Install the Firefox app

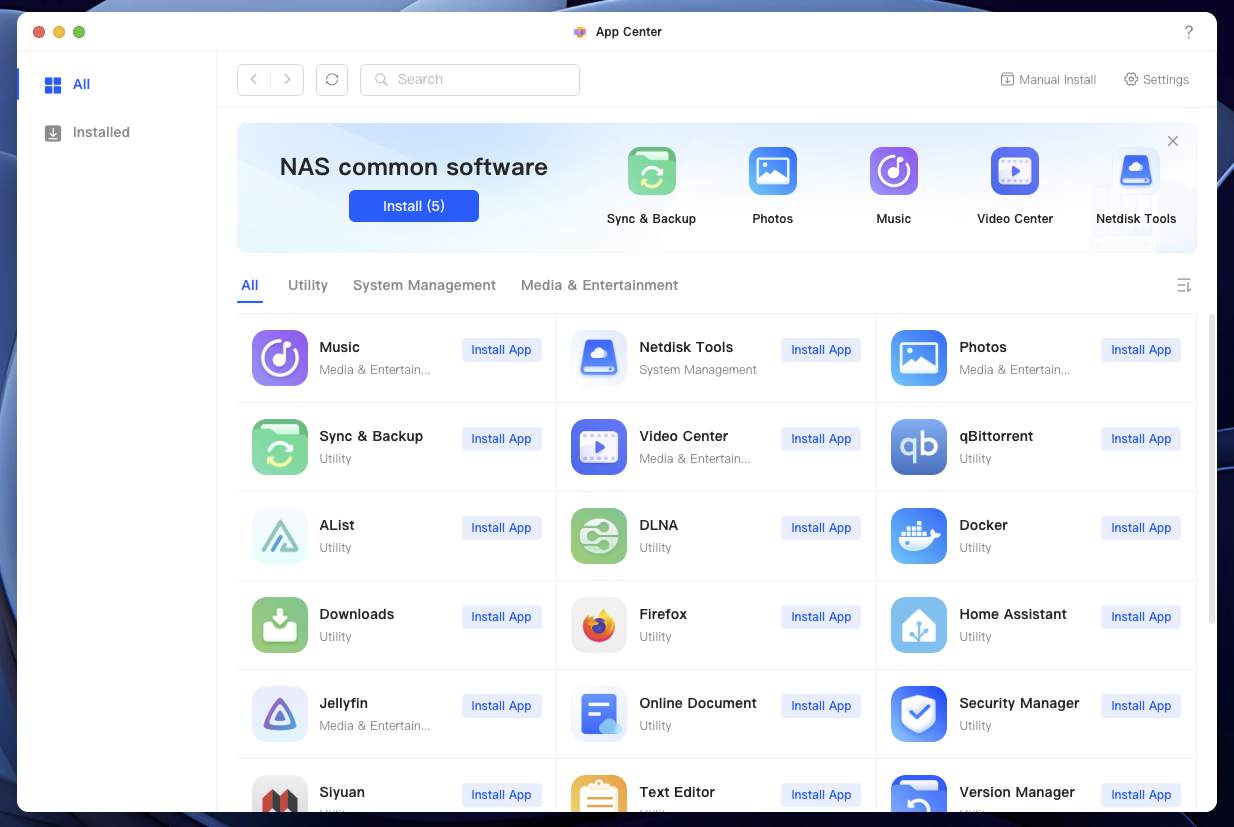tap(821, 617)
